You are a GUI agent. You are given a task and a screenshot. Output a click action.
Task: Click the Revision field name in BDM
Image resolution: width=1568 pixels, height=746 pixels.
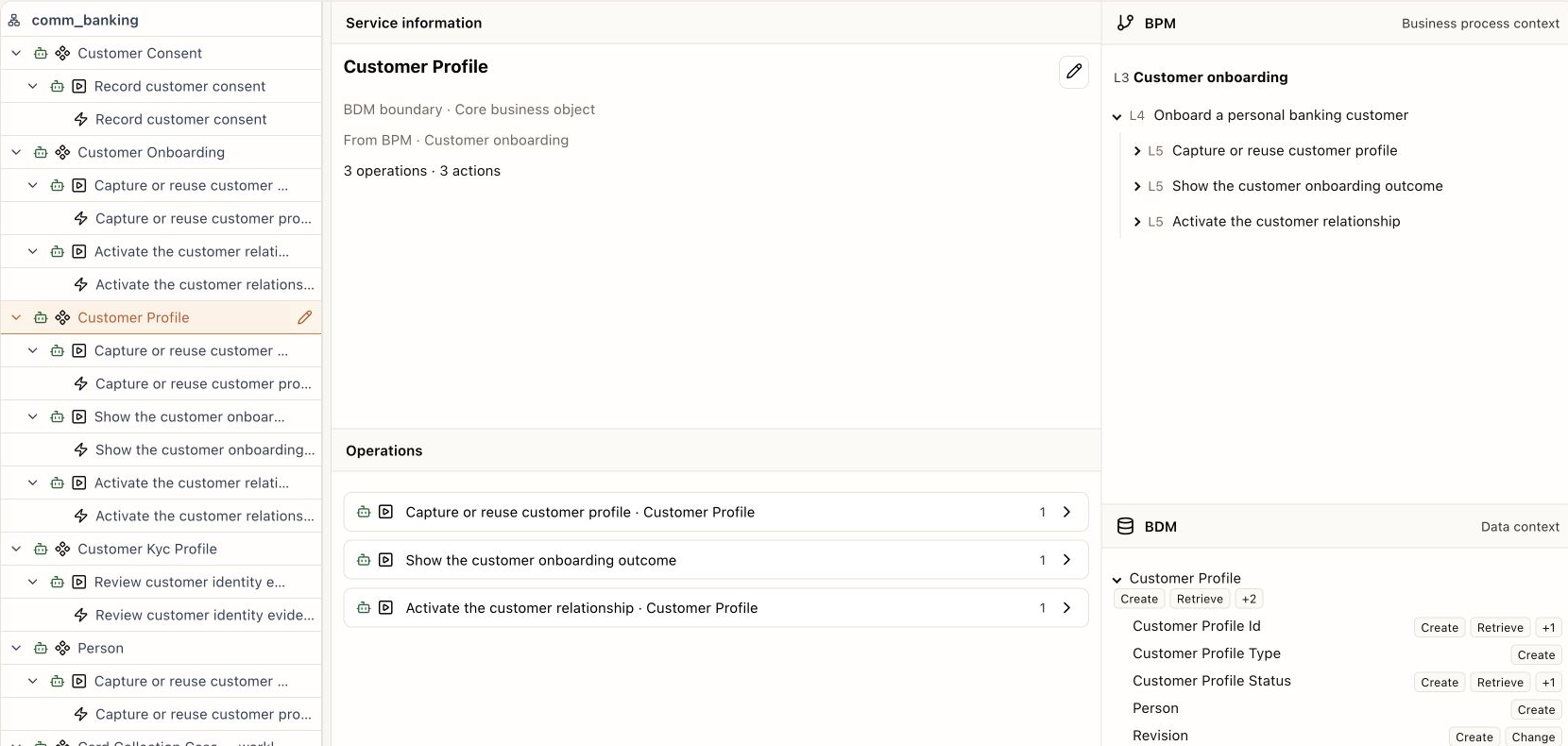pos(1160,736)
